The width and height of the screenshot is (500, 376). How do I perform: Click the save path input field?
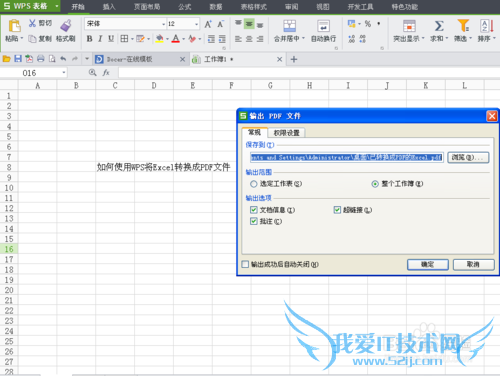[347, 157]
